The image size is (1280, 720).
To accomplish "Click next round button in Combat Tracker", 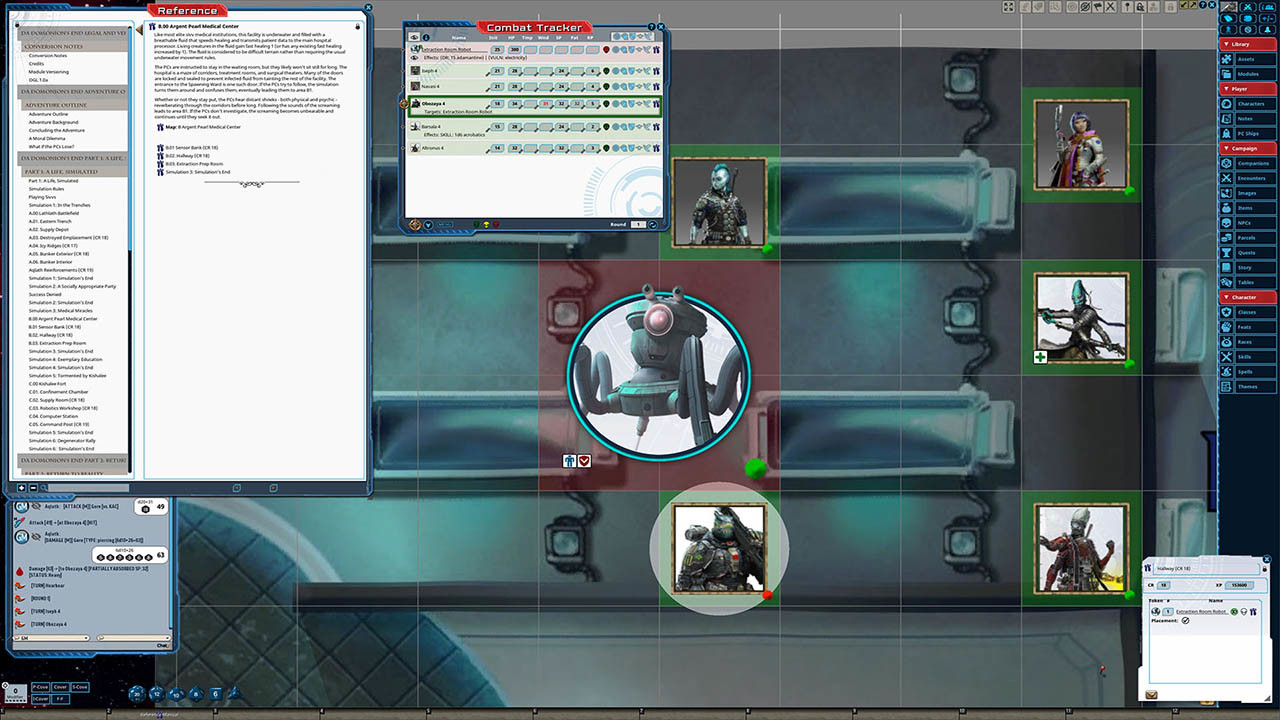I will [x=653, y=225].
